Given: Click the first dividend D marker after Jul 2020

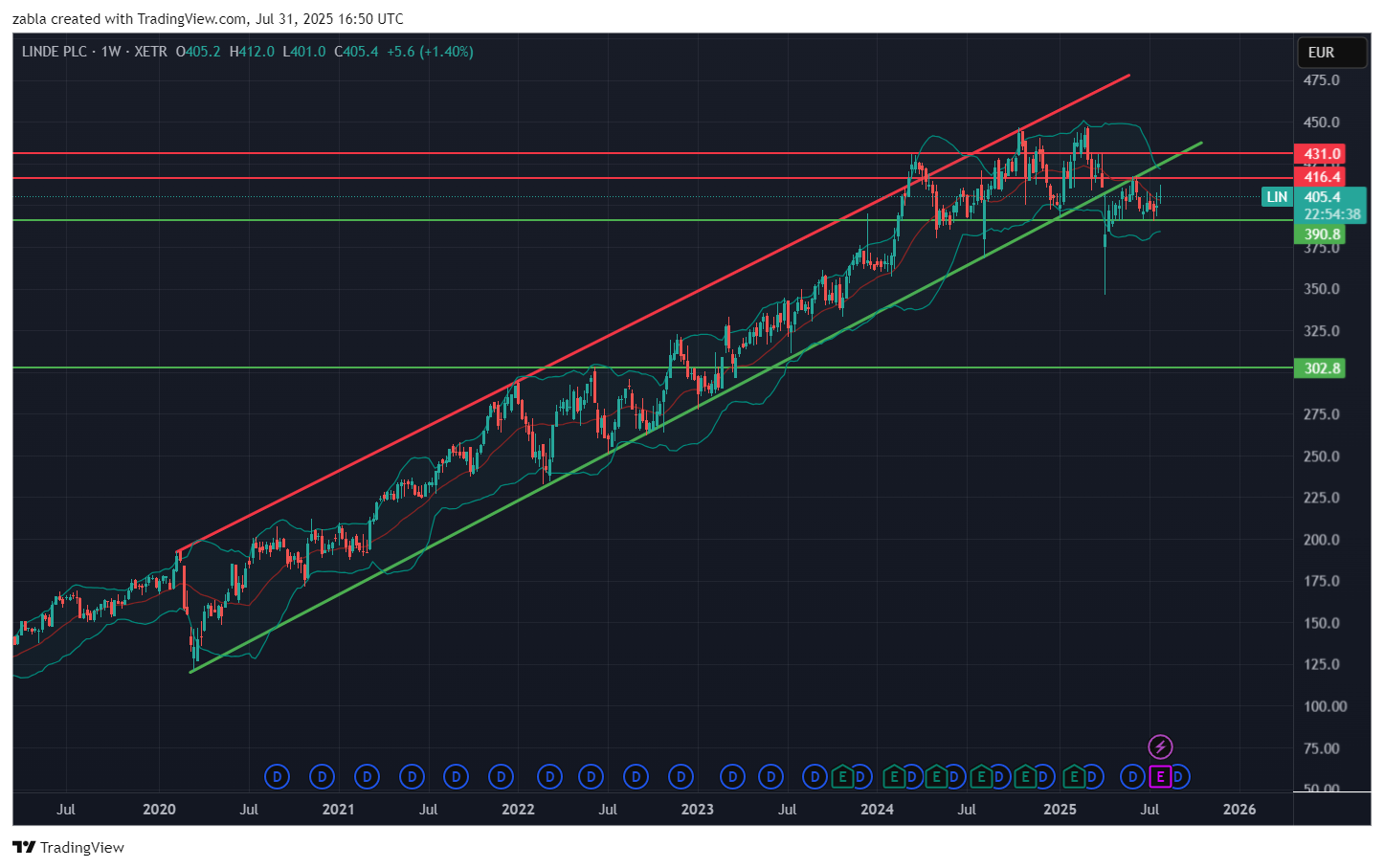Looking at the screenshot, I should (277, 777).
